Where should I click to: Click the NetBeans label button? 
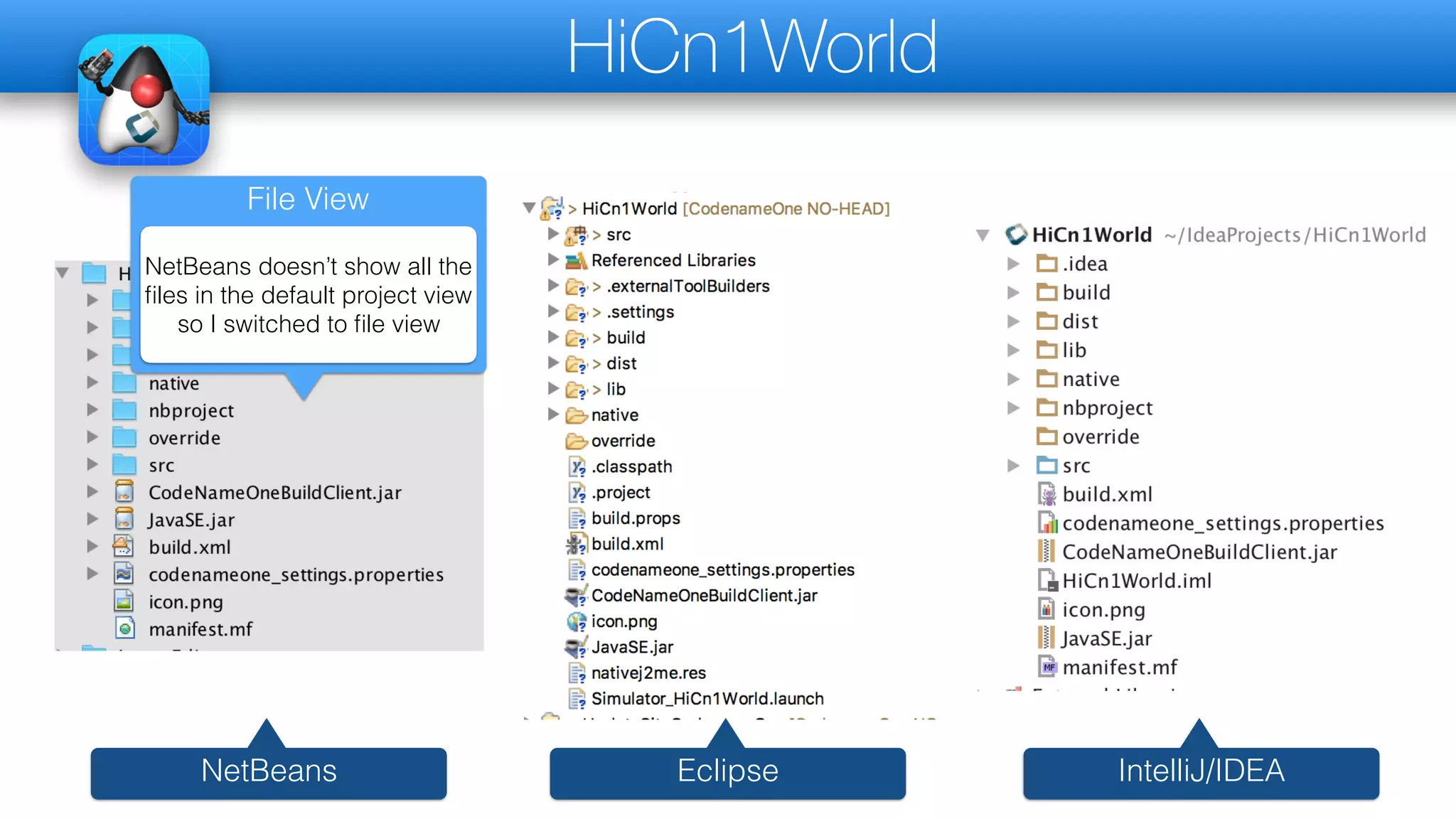pyautogui.click(x=269, y=772)
